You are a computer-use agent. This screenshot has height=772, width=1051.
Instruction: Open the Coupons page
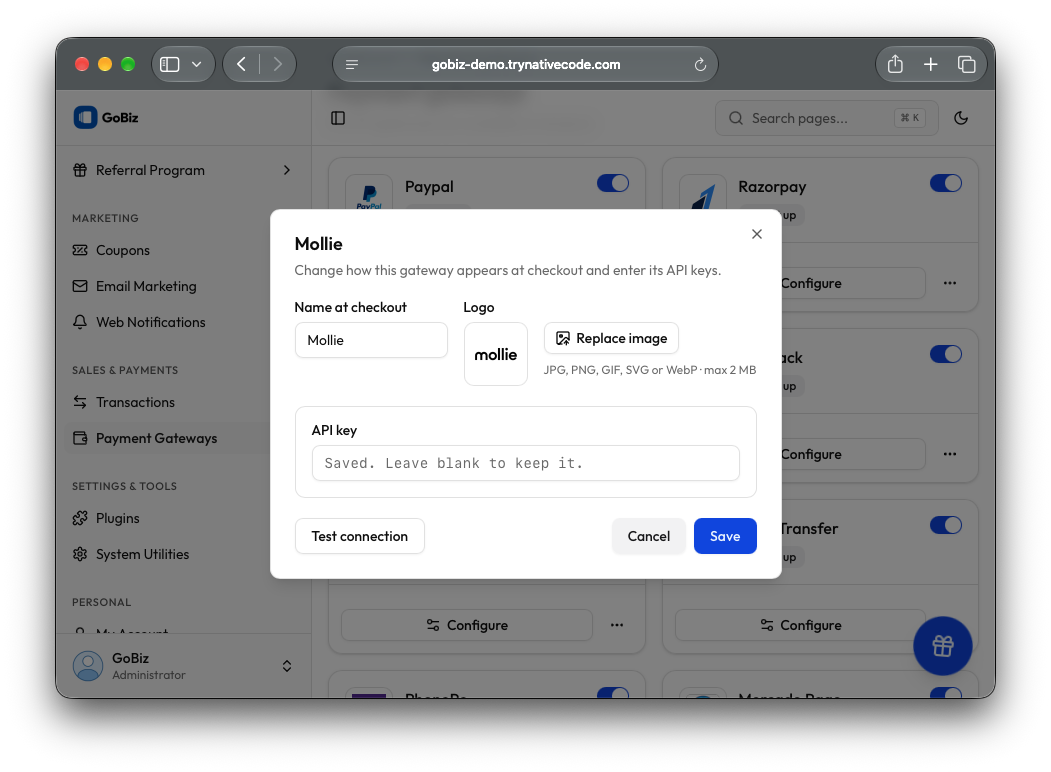pyautogui.click(x=123, y=250)
